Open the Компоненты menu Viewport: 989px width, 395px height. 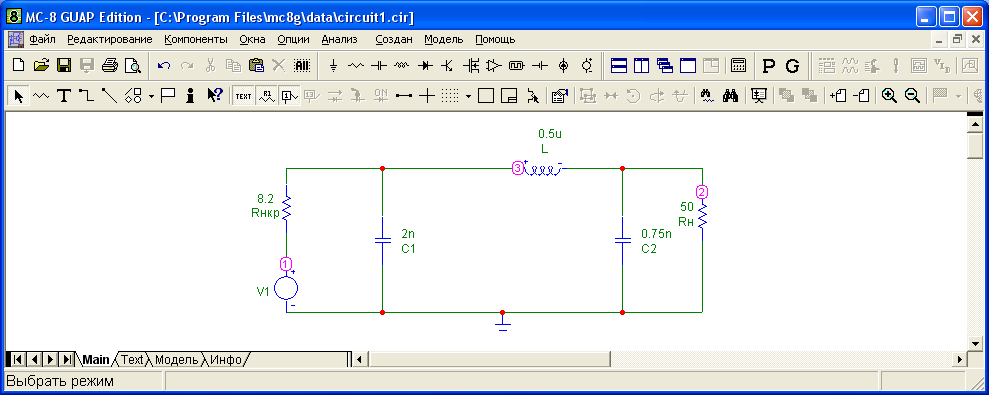tap(196, 39)
